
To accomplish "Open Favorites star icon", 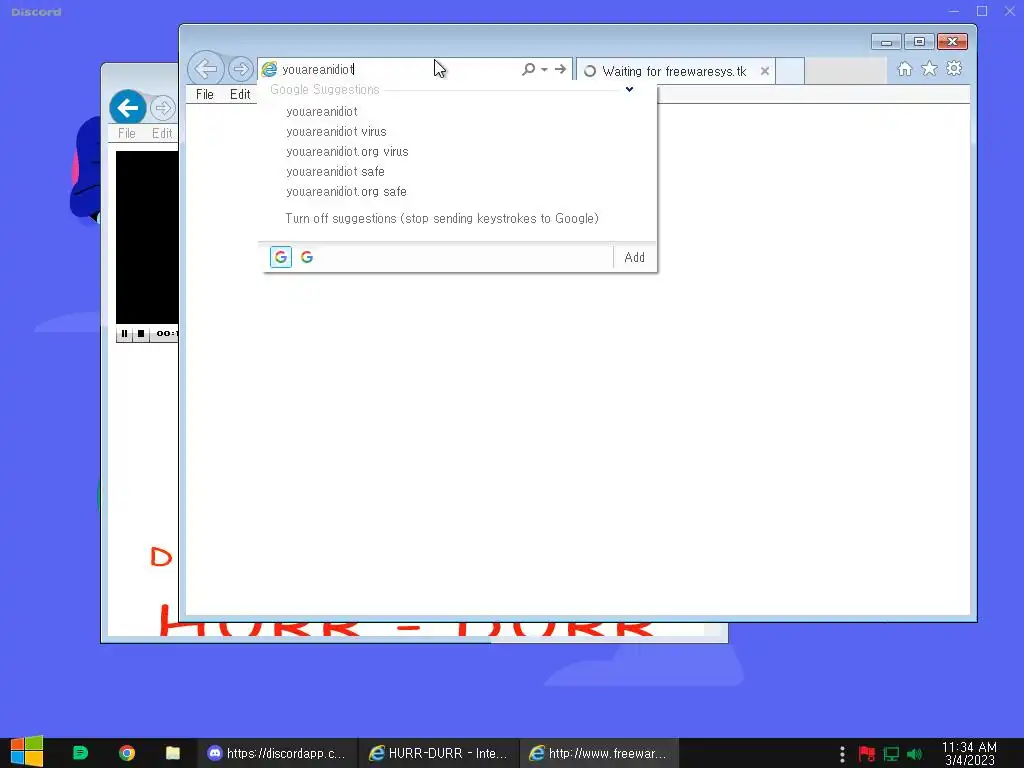I will pyautogui.click(x=929, y=69).
